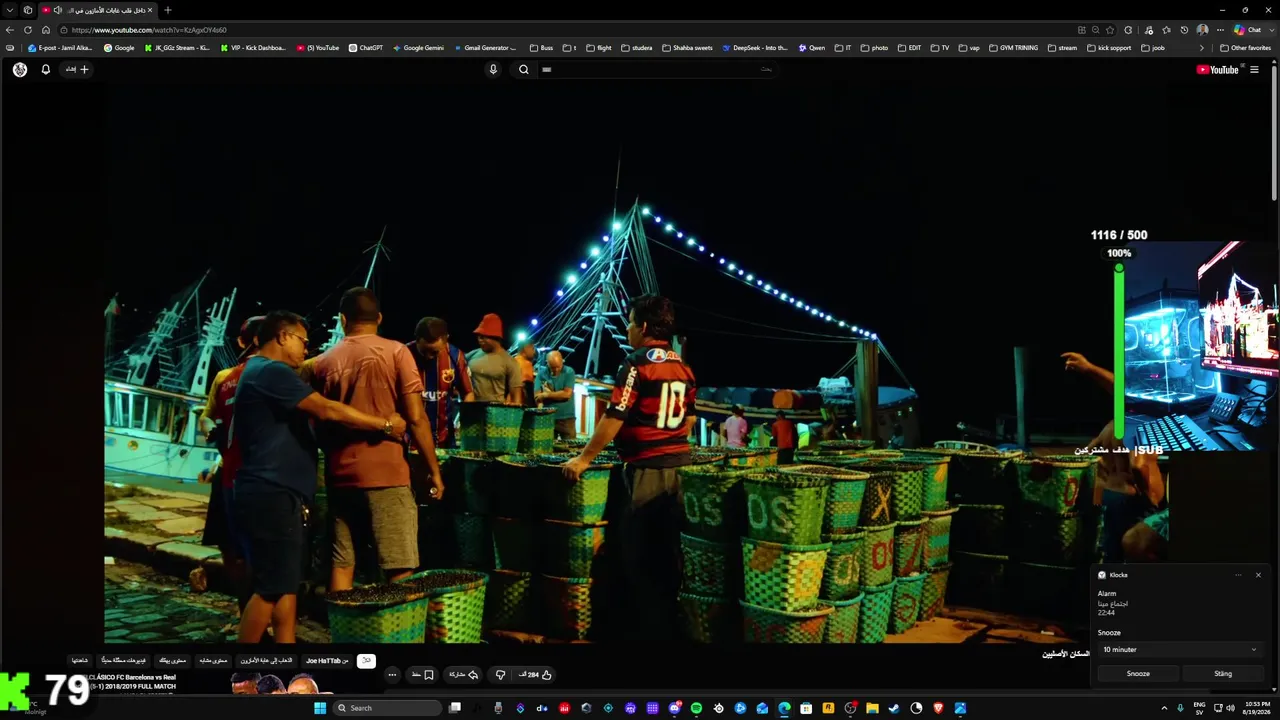Save the video with bookmark button
Image resolution: width=1280 pixels, height=720 pixels.
tap(423, 675)
